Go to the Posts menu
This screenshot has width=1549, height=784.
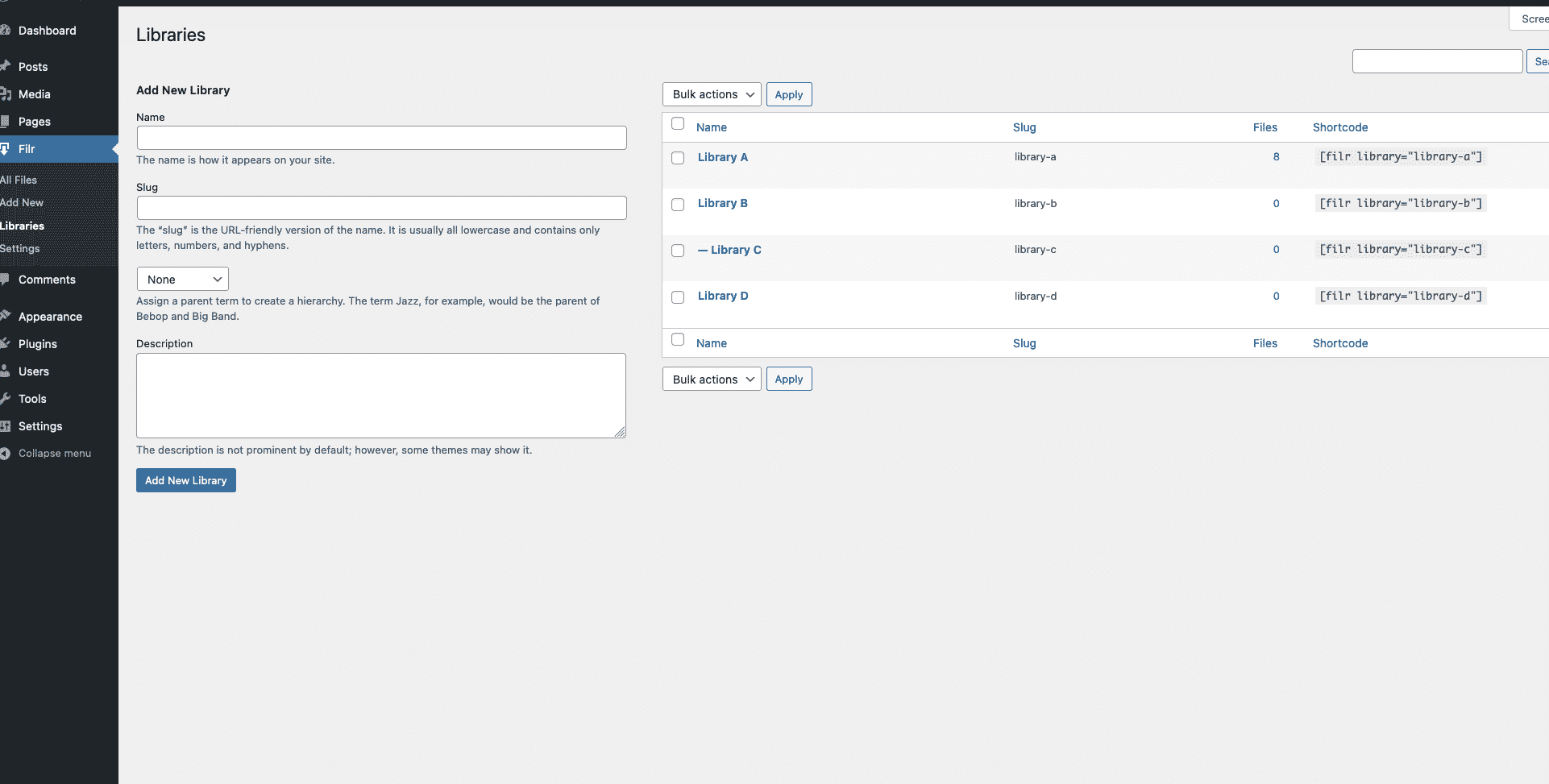point(33,67)
